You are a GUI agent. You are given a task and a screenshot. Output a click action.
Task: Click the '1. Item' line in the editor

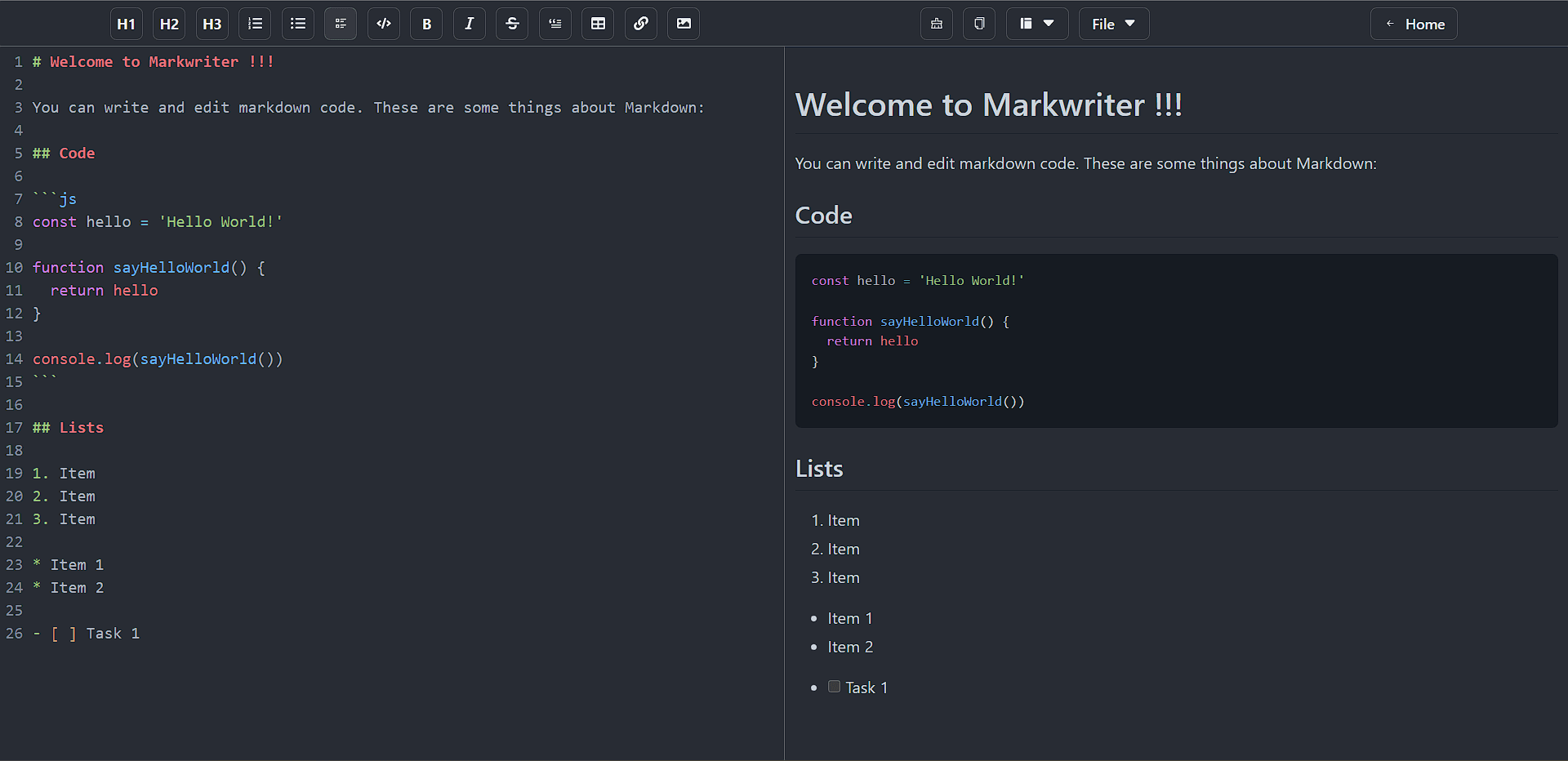tap(64, 474)
